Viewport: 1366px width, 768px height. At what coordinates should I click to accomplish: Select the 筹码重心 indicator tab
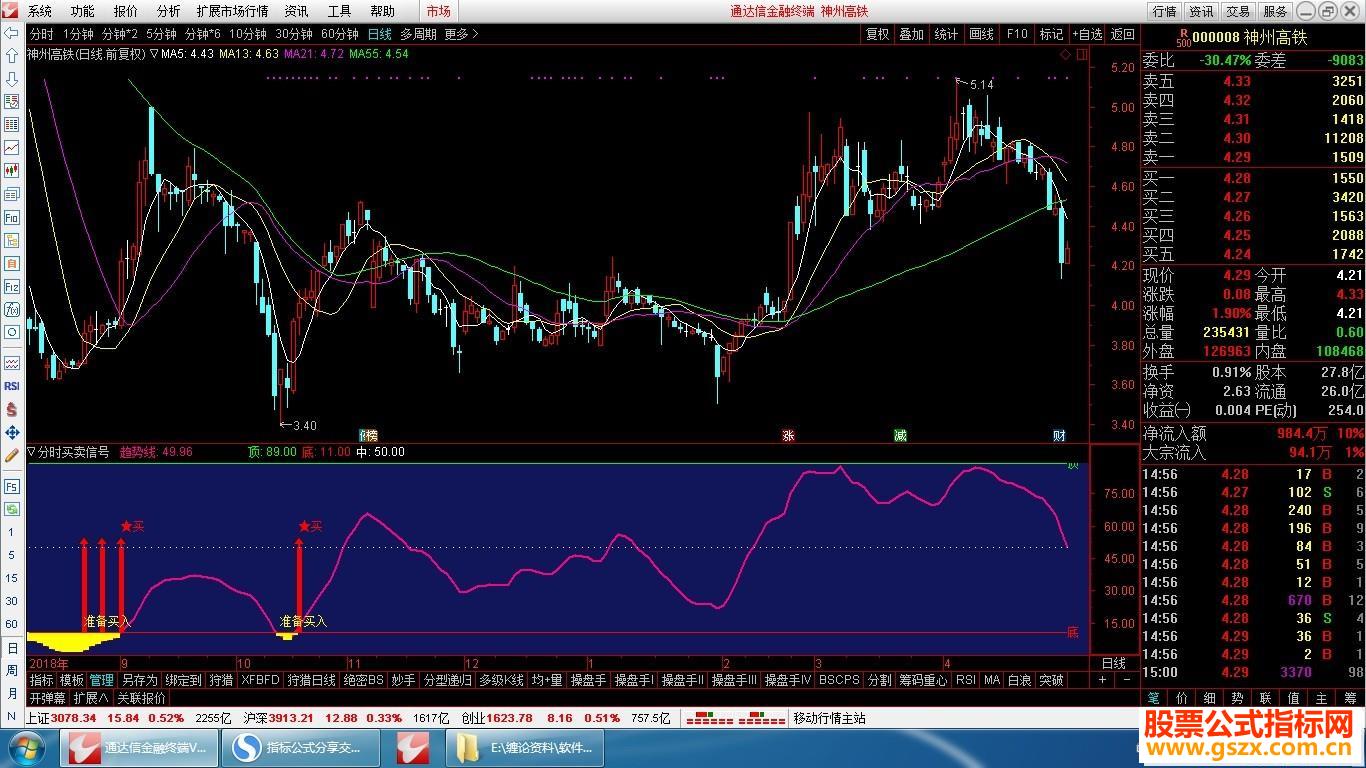[923, 680]
